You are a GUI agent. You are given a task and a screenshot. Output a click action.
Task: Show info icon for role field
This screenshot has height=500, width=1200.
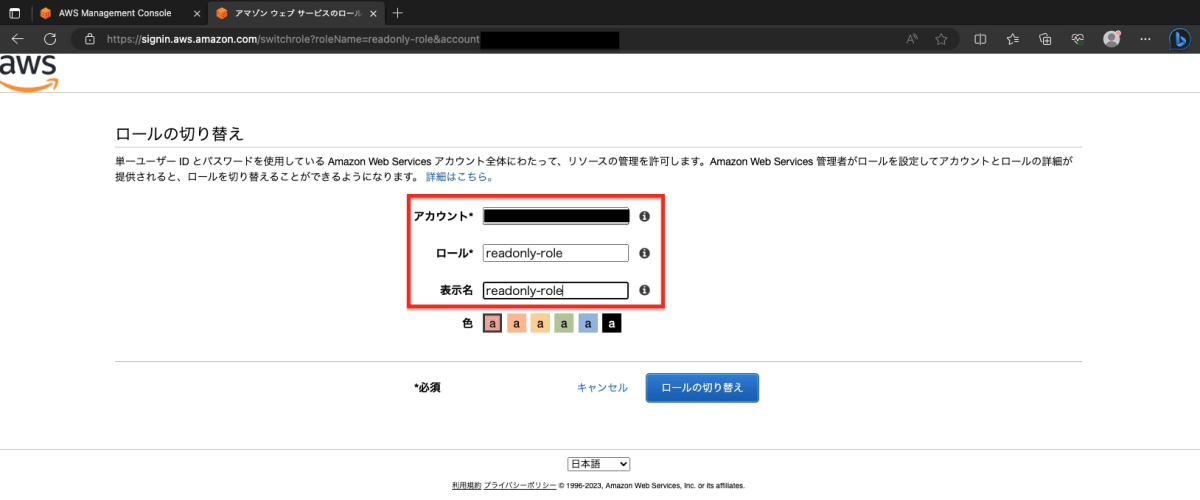pos(645,253)
